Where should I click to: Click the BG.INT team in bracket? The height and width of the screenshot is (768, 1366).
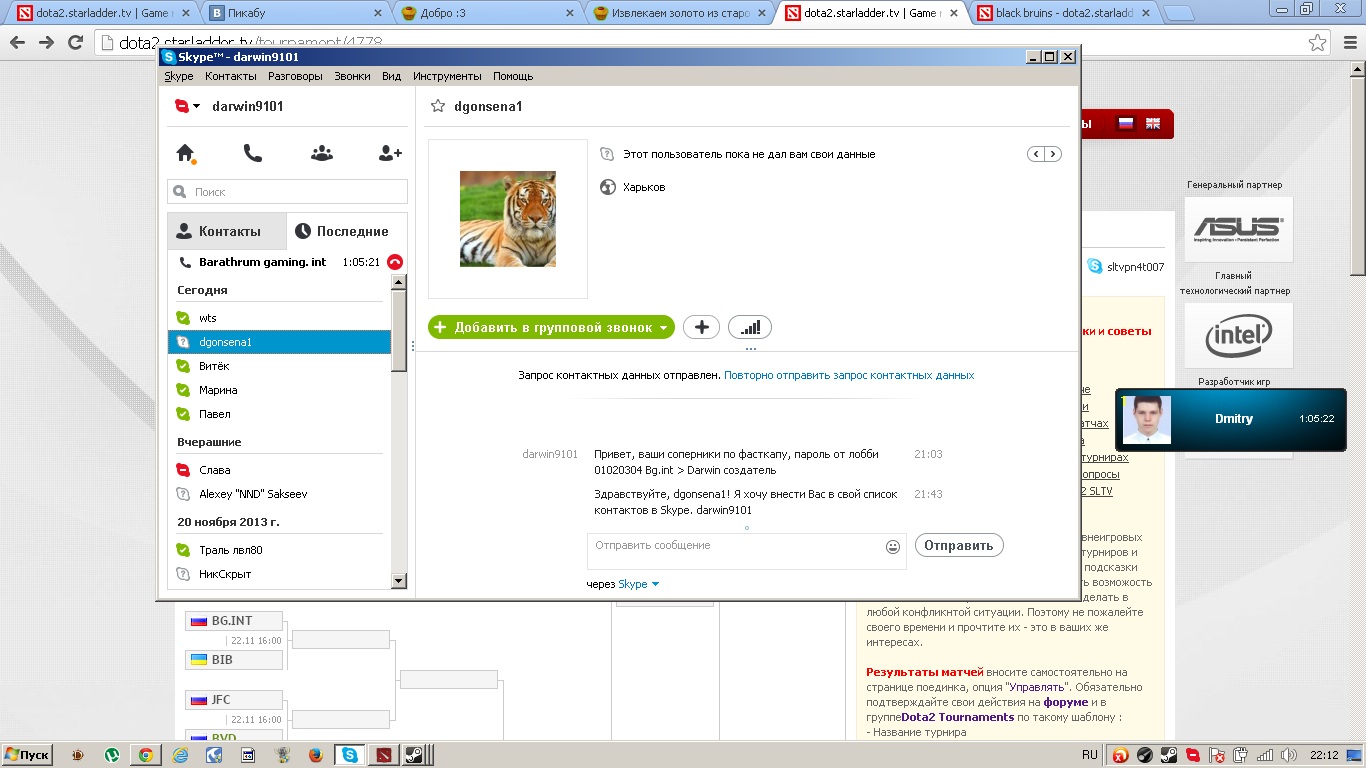(234, 620)
